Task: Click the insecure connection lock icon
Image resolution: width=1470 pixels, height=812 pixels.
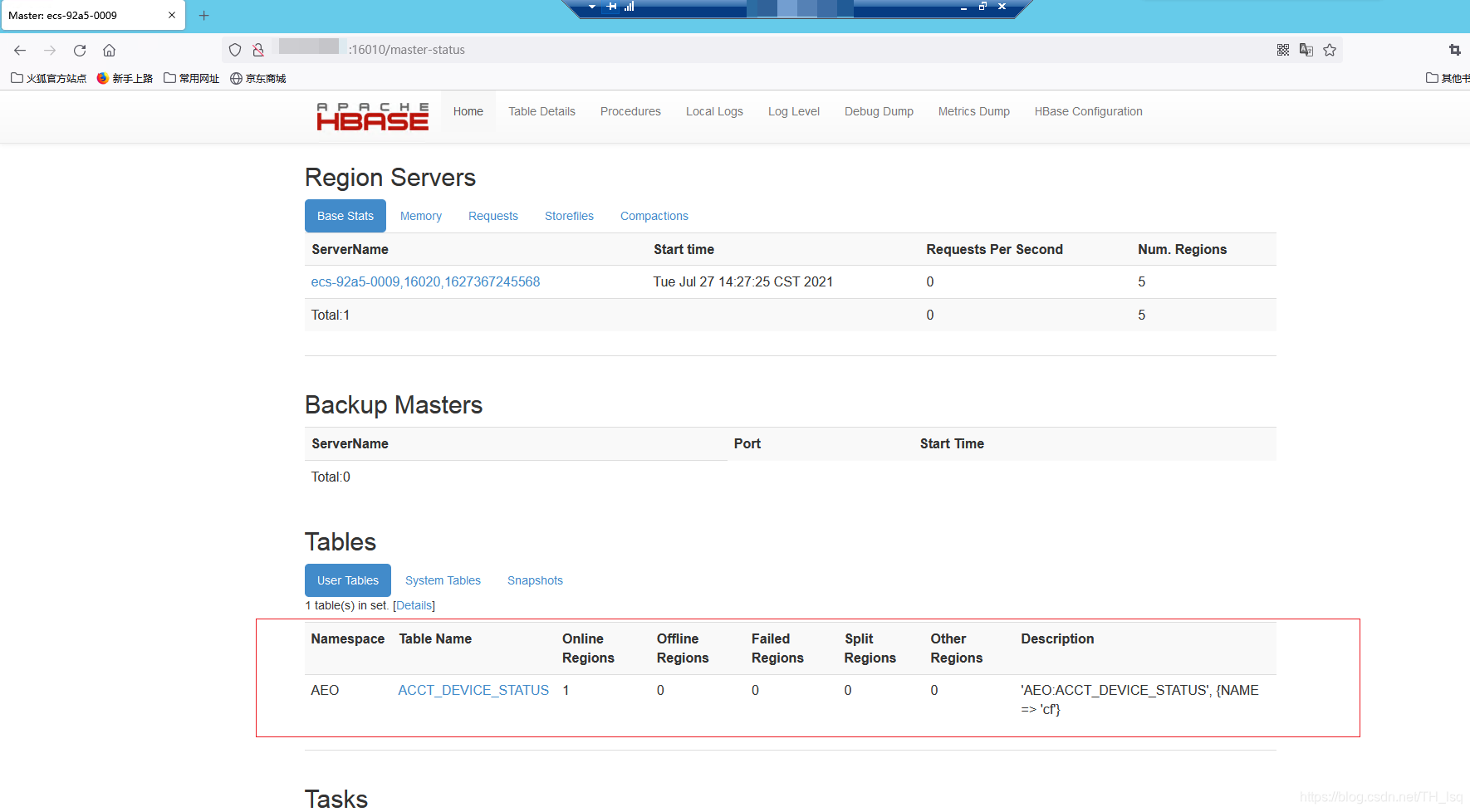Action: (258, 50)
